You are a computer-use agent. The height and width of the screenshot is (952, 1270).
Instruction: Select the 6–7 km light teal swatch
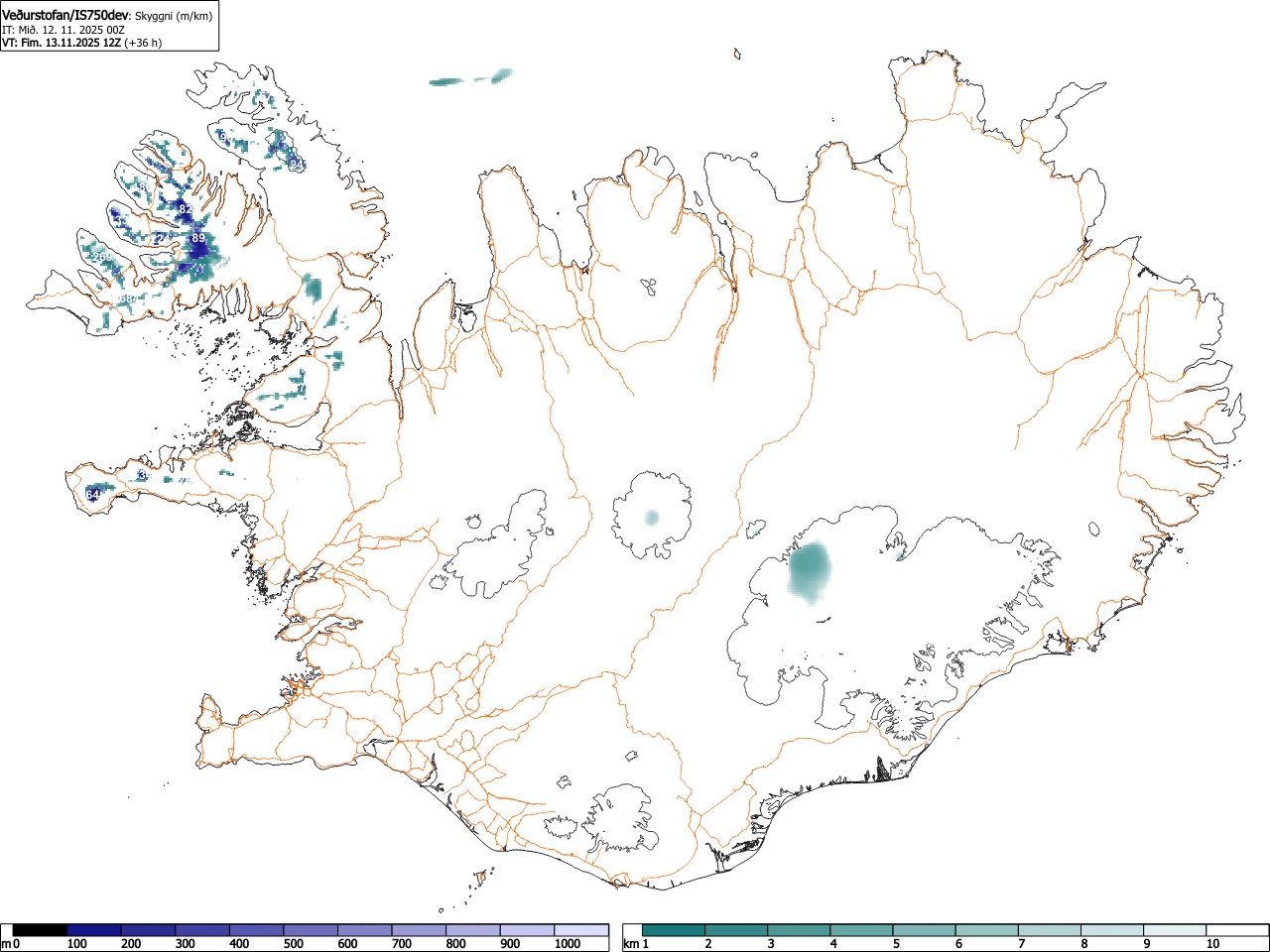tap(986, 930)
